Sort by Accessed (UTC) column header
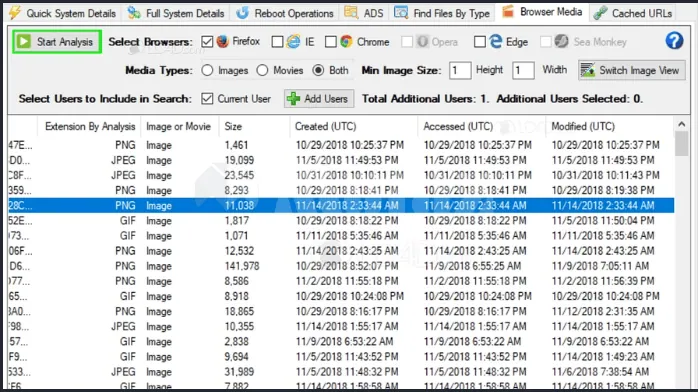This screenshot has width=698, height=392. click(481, 127)
